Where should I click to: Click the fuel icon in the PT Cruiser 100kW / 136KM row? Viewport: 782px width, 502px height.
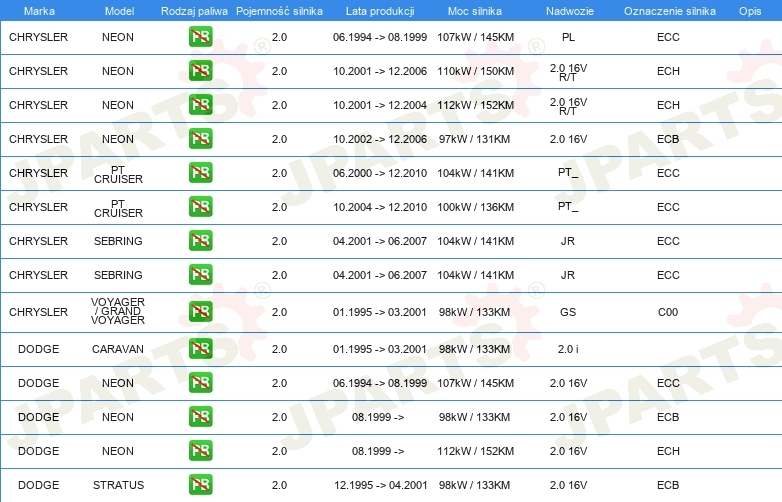(200, 206)
